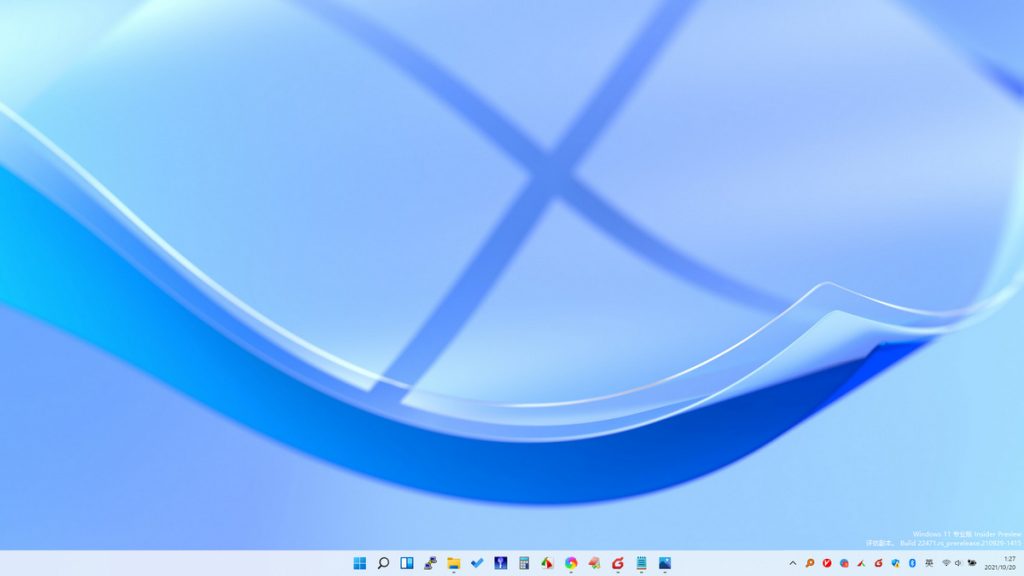Open the Notepad app on taskbar
The height and width of the screenshot is (576, 1024).
tap(641, 563)
